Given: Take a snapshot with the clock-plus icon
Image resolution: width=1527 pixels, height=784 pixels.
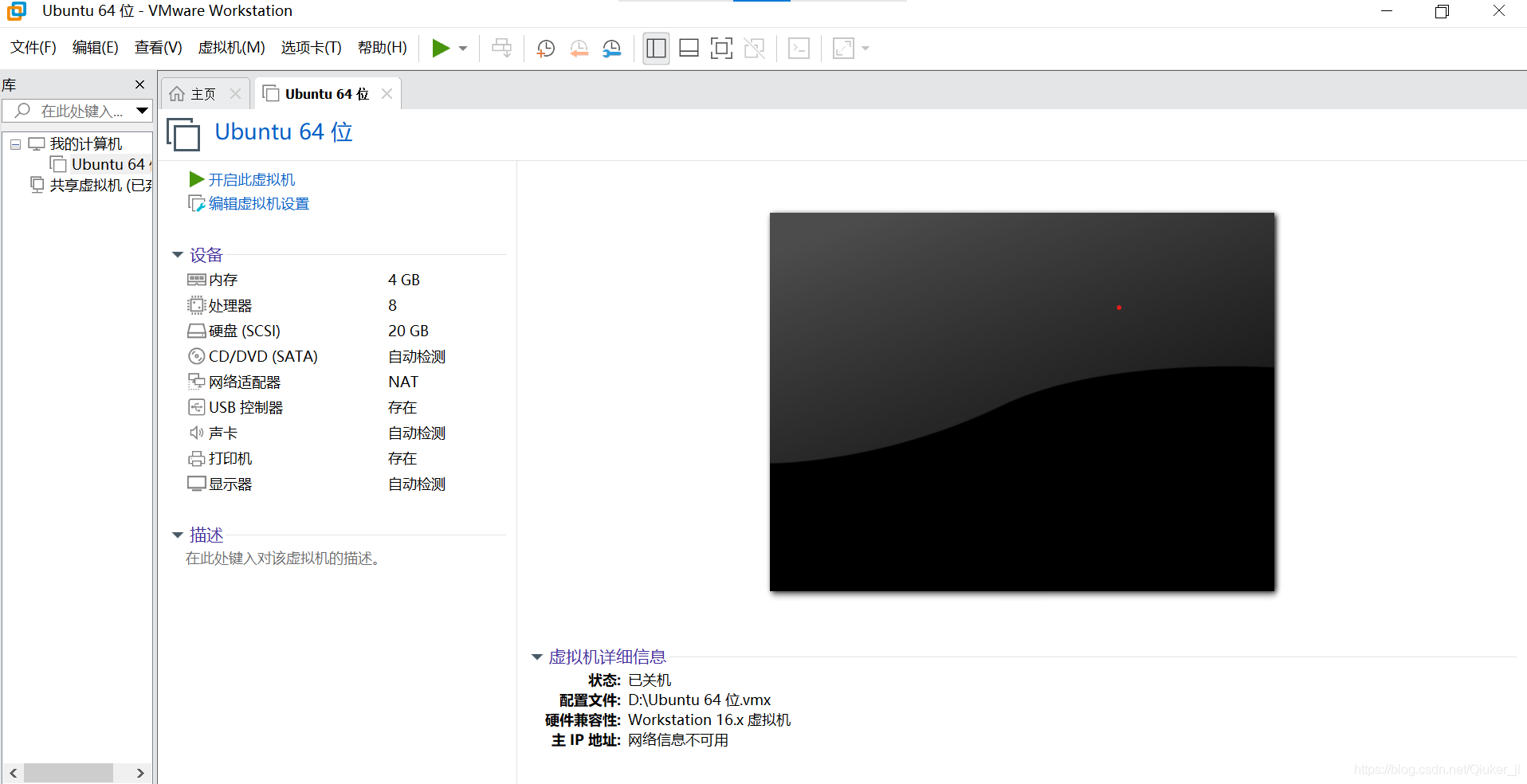Looking at the screenshot, I should pyautogui.click(x=546, y=49).
